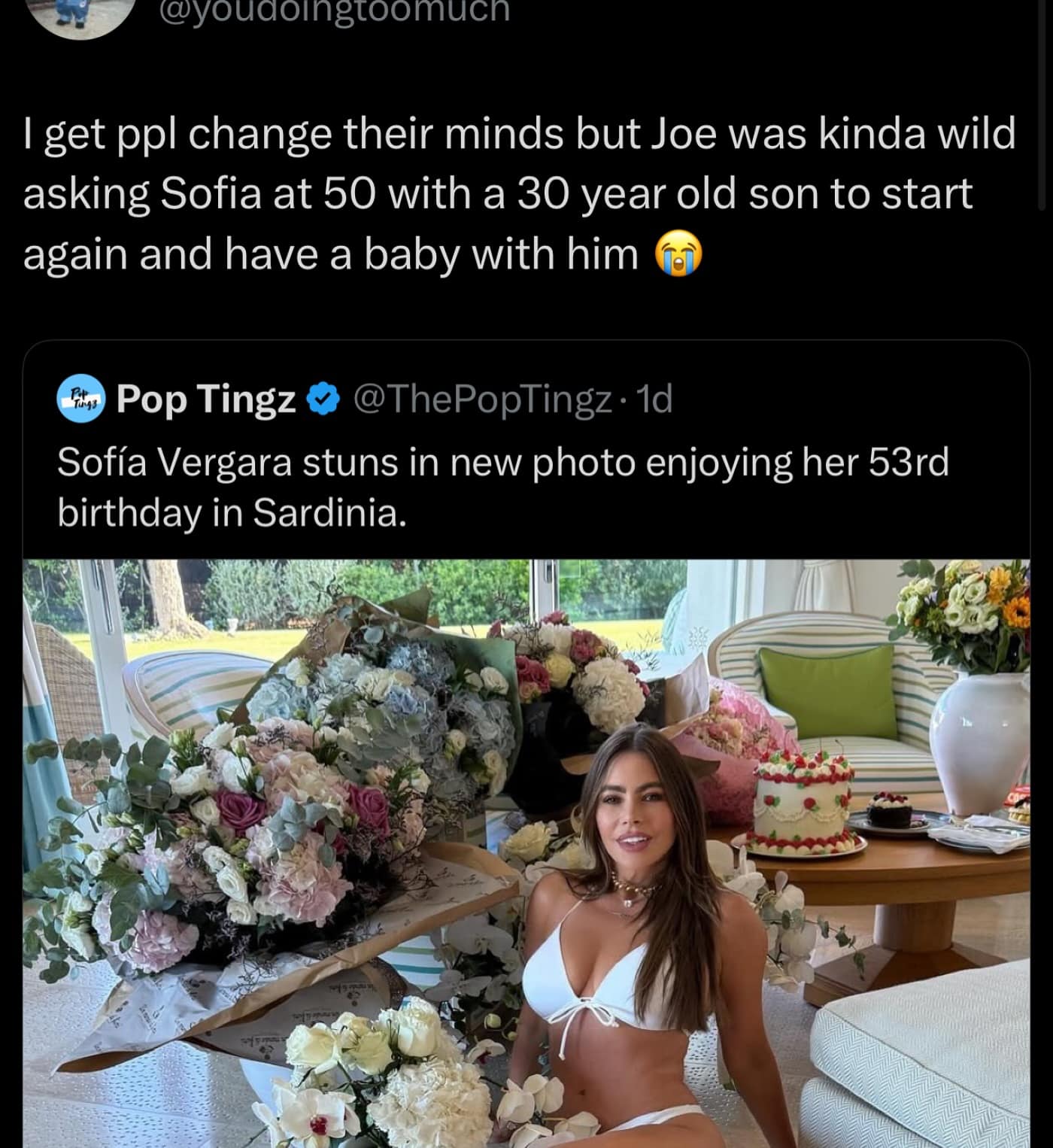The width and height of the screenshot is (1053, 1148).
Task: Open the @ThePopTingz handle
Action: tap(481, 399)
